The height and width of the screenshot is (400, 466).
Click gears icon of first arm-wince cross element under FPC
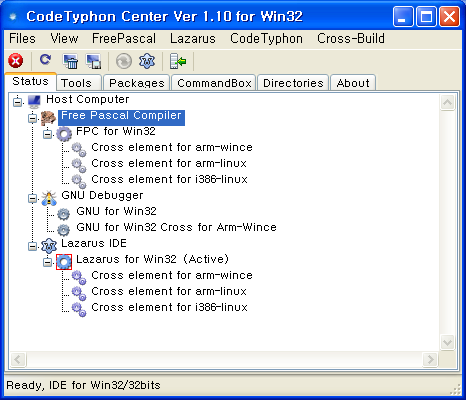point(79,149)
